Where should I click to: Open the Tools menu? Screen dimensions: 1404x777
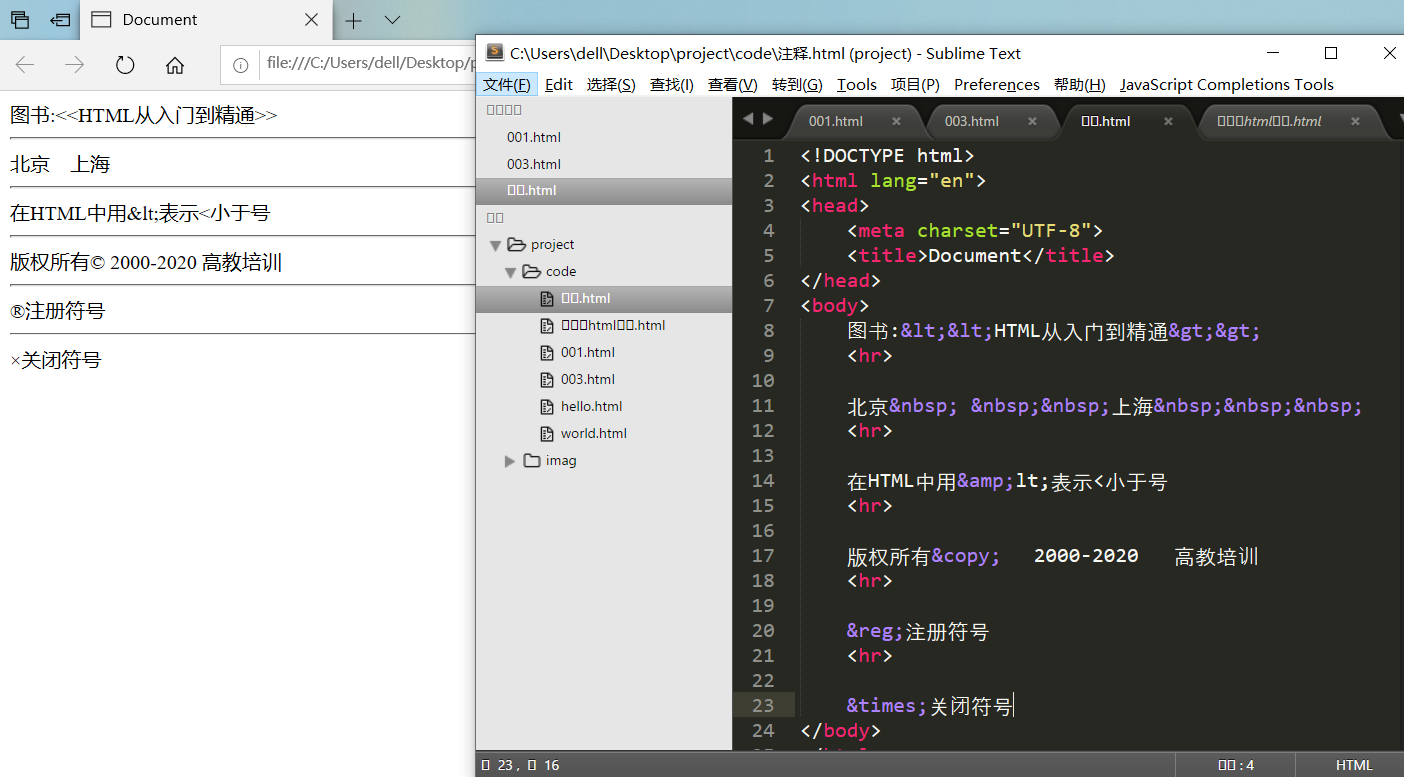click(857, 84)
